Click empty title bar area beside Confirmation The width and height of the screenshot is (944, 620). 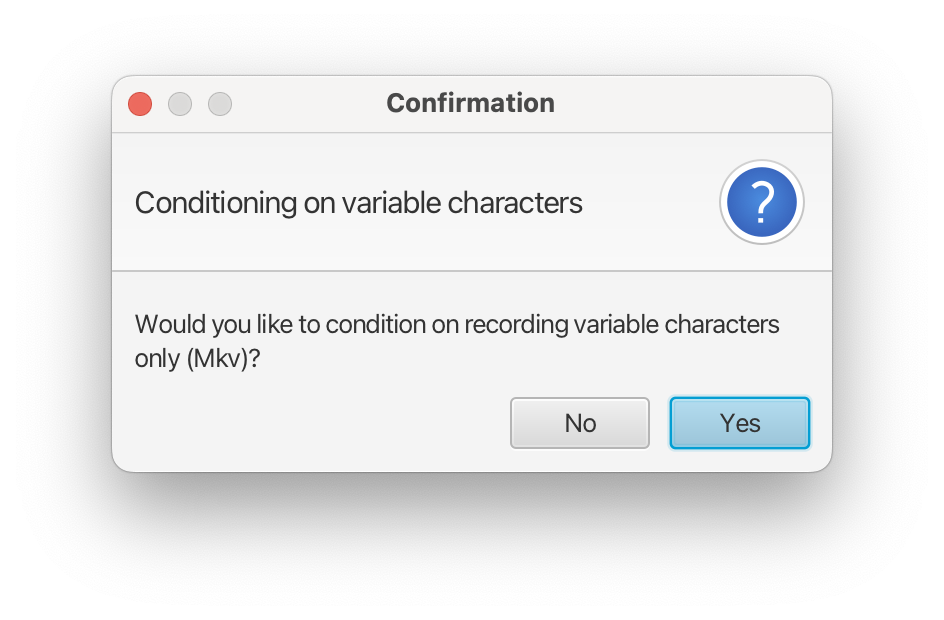692,104
